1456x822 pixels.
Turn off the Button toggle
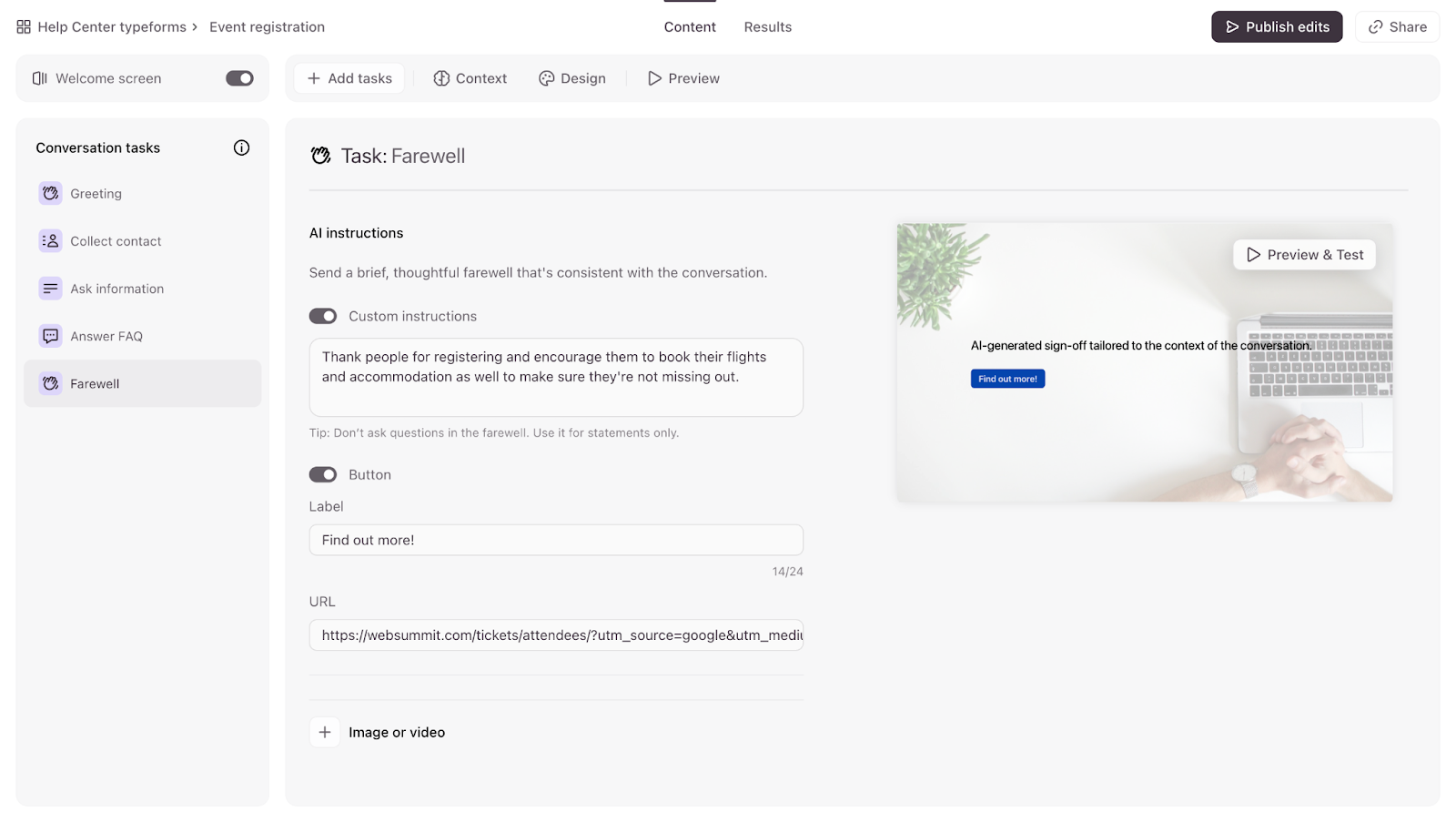click(323, 474)
